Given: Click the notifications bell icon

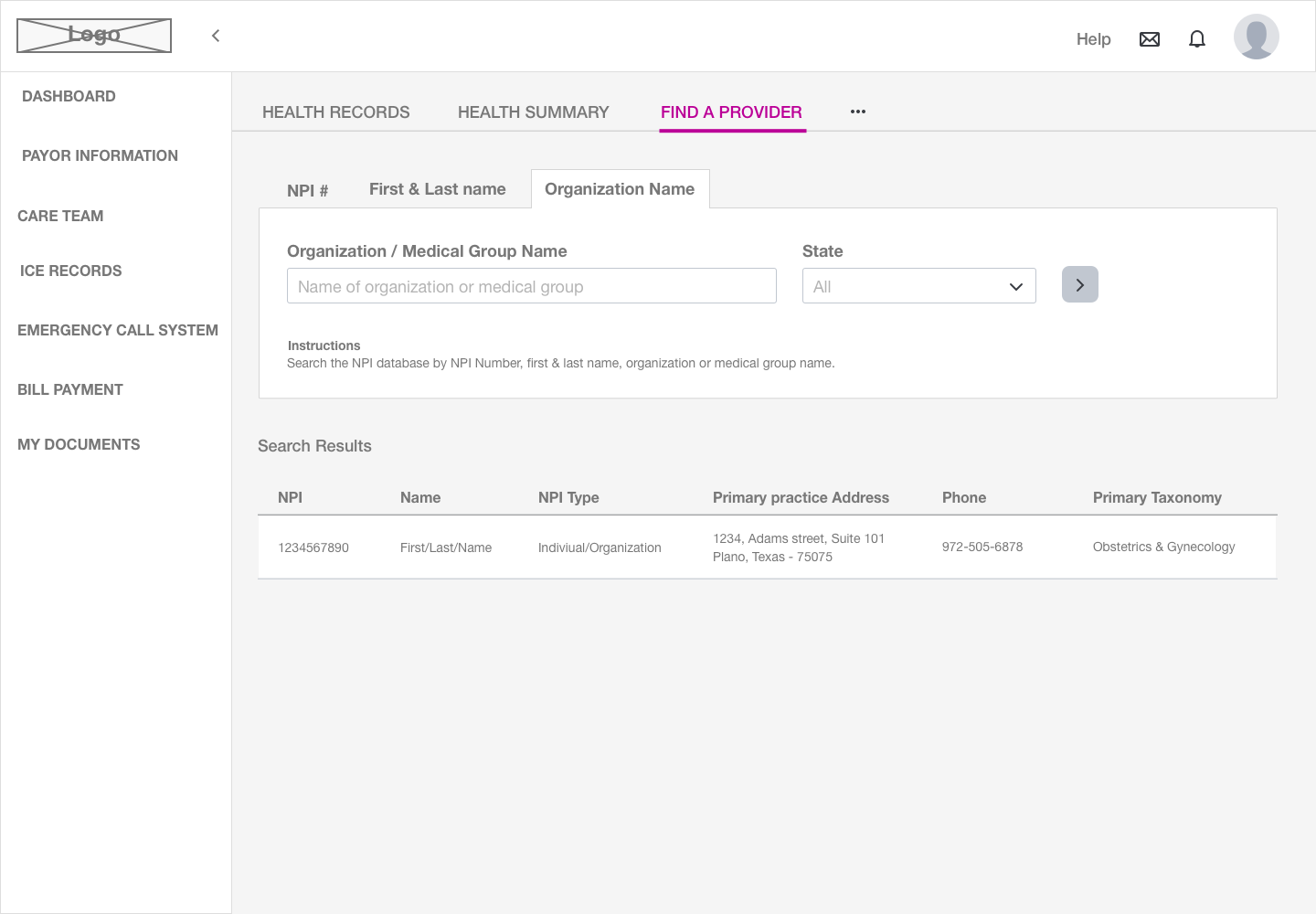Looking at the screenshot, I should click(1197, 38).
